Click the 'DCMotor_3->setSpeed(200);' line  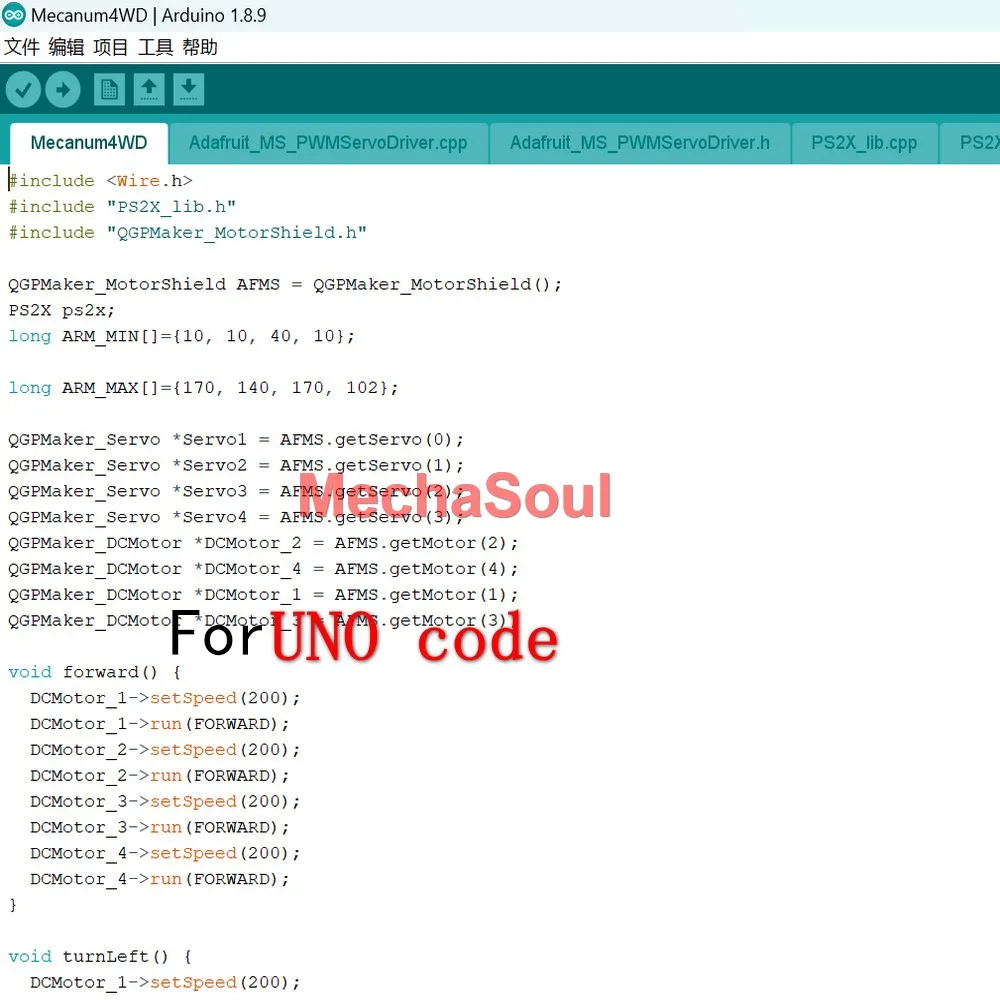(x=165, y=802)
